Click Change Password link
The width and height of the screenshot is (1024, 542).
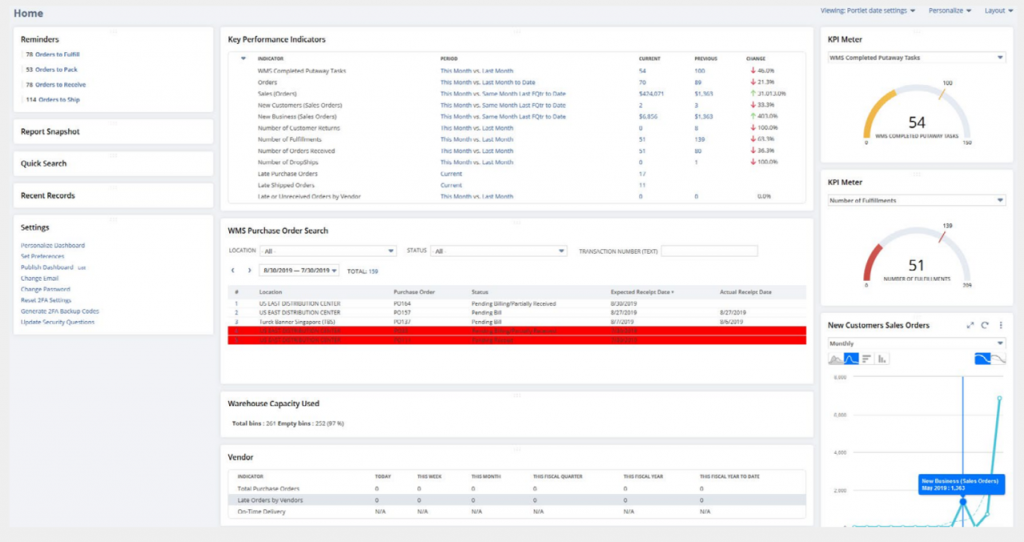[x=45, y=289]
